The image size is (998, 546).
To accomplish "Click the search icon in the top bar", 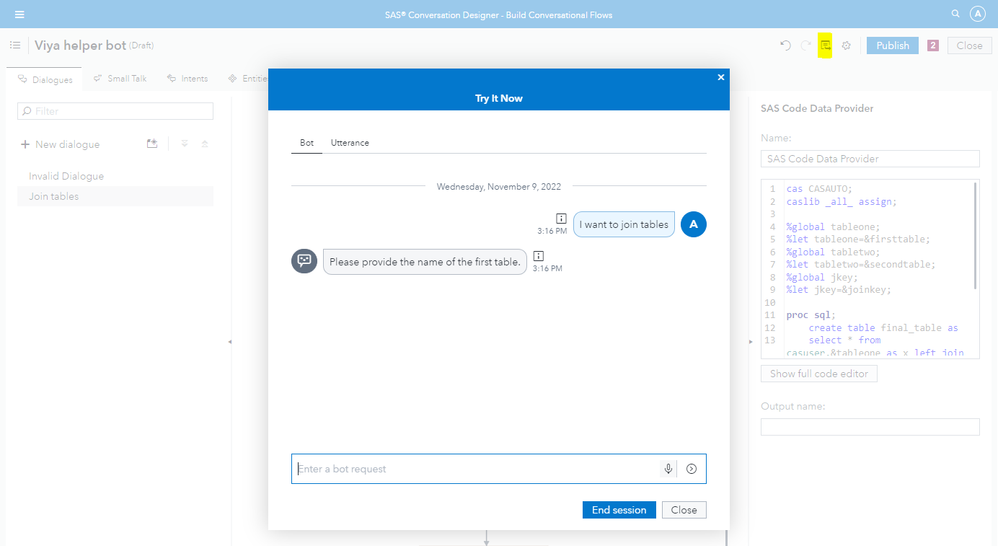I will (x=955, y=13).
